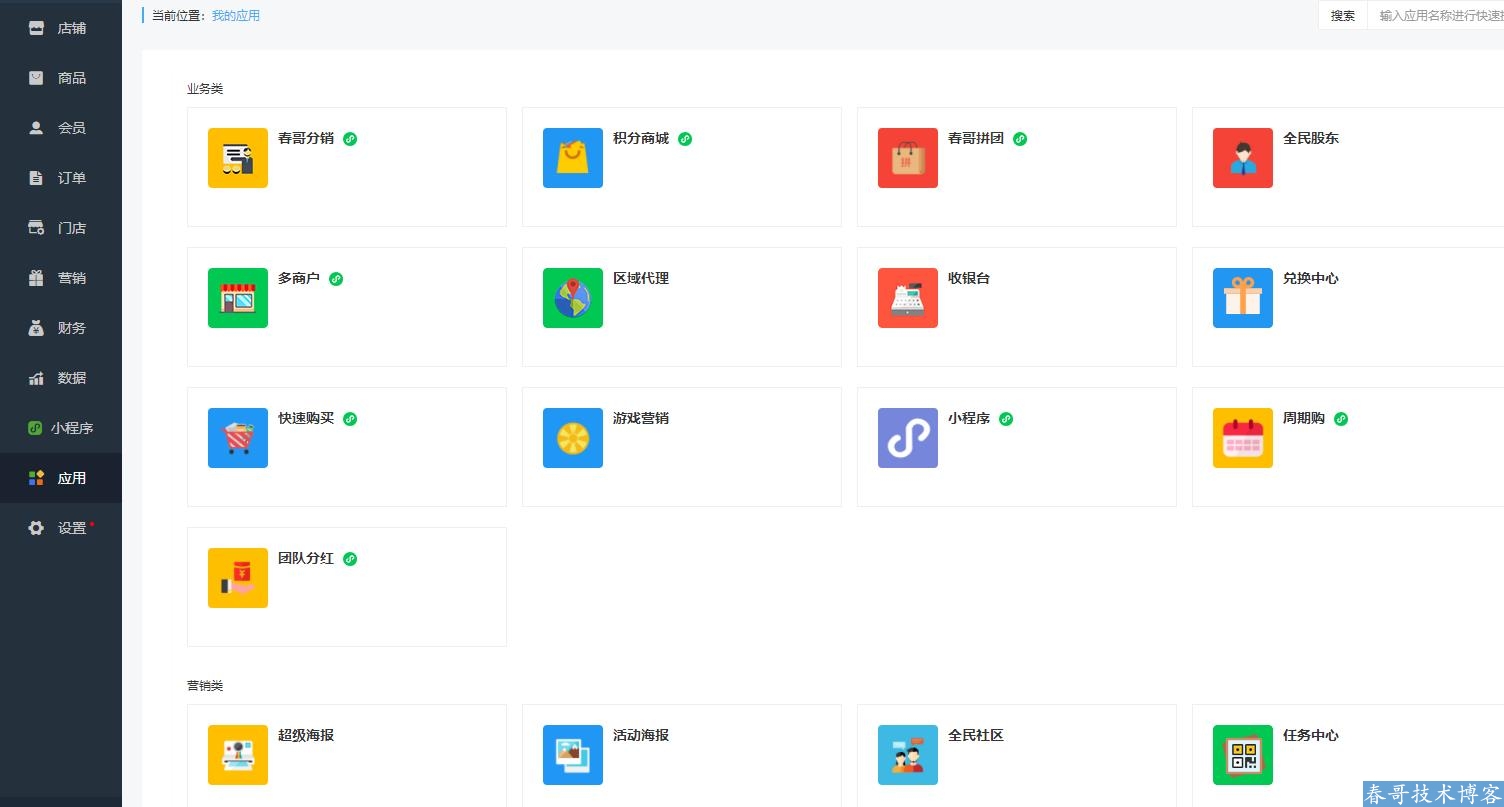Open the 周期购 calendar icon
This screenshot has width=1504, height=807.
tap(1243, 438)
